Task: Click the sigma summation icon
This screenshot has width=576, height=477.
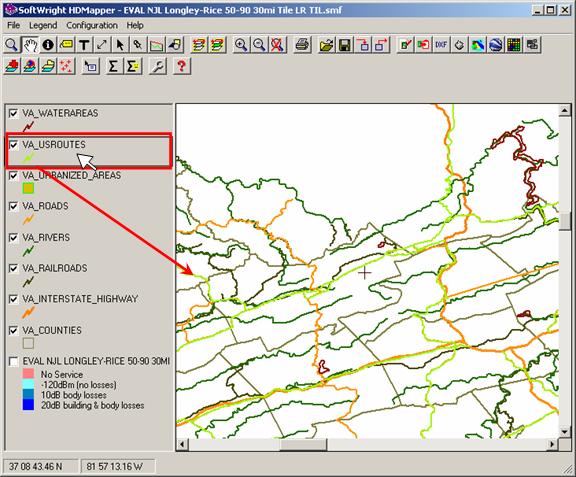Action: [114, 67]
